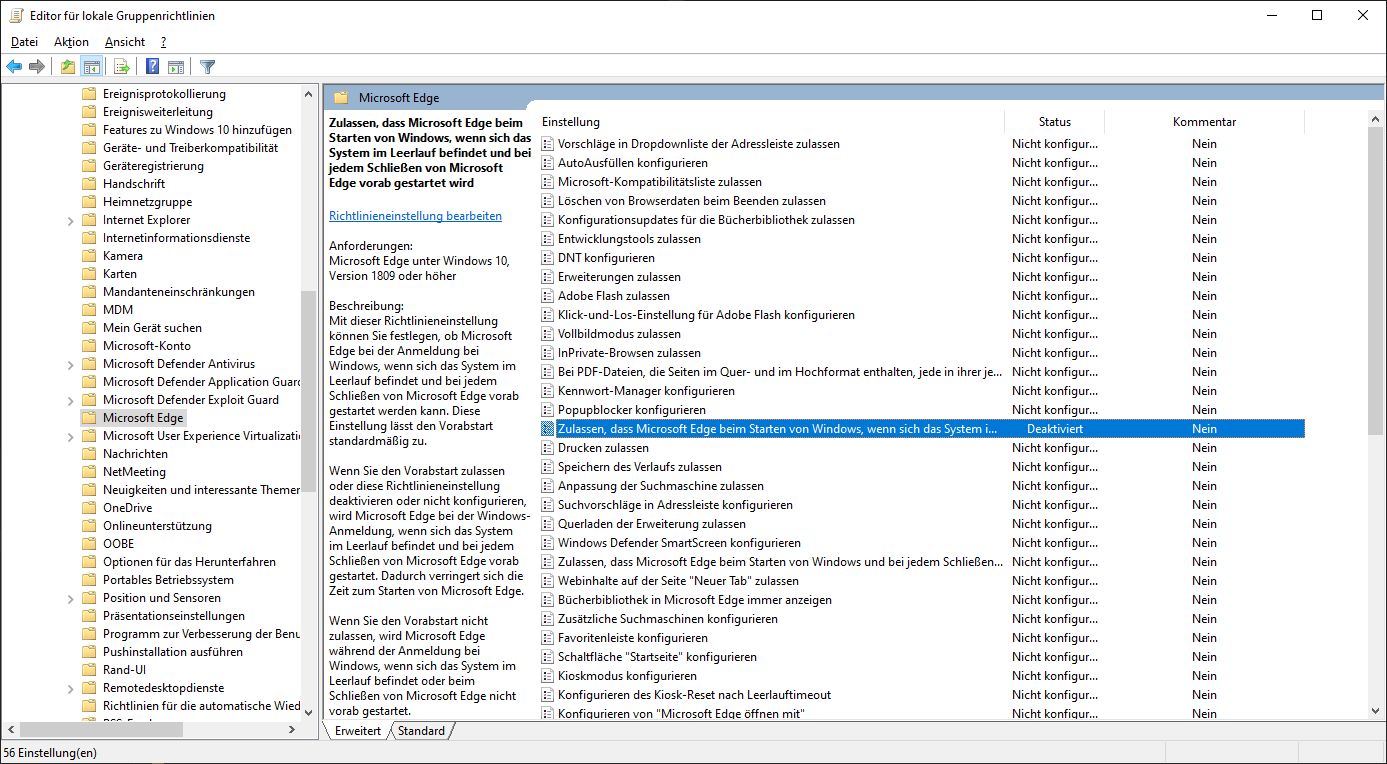
Task: Click the grey Forward arrow toolbar icon
Action: 37,67
